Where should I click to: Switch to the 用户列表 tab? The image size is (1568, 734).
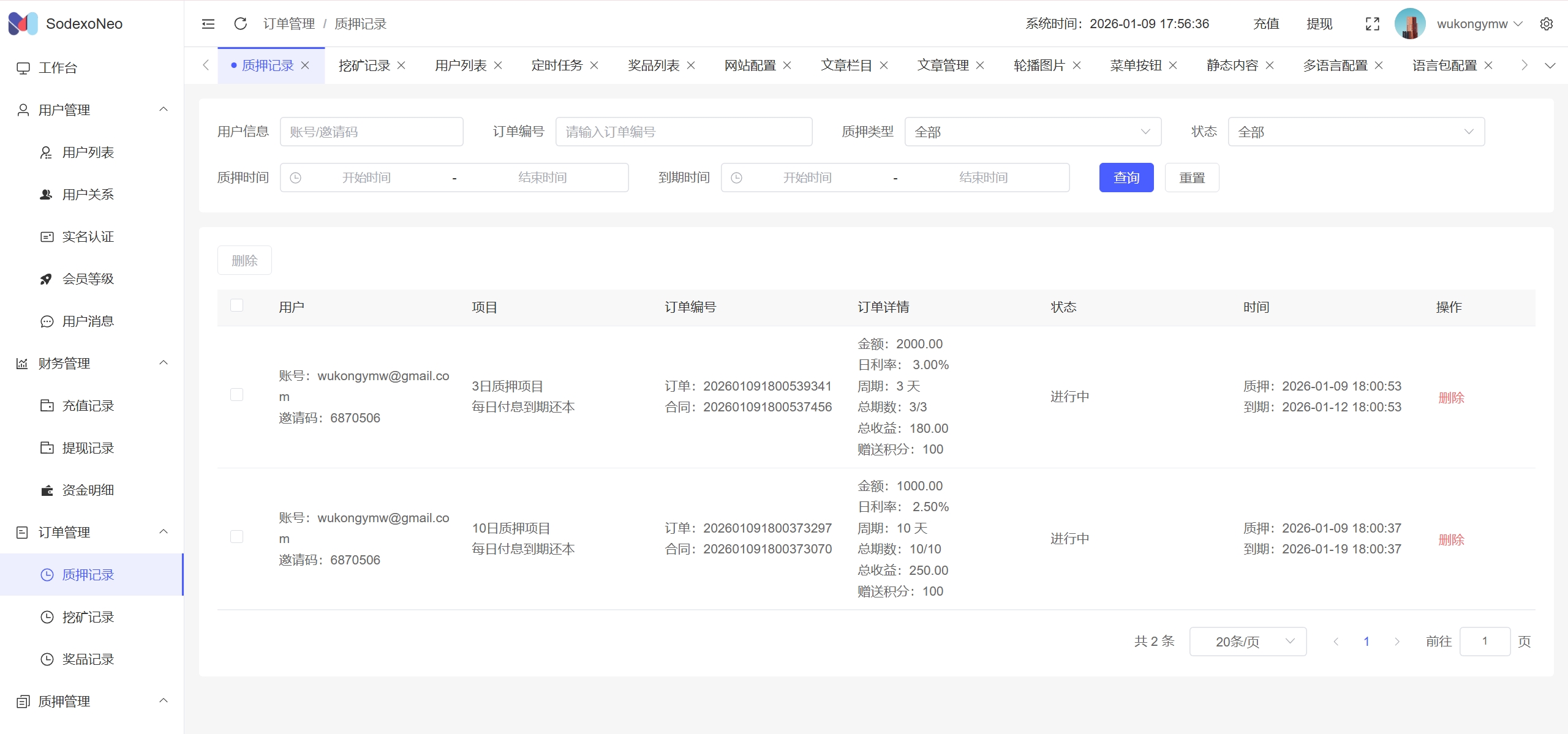(x=460, y=66)
